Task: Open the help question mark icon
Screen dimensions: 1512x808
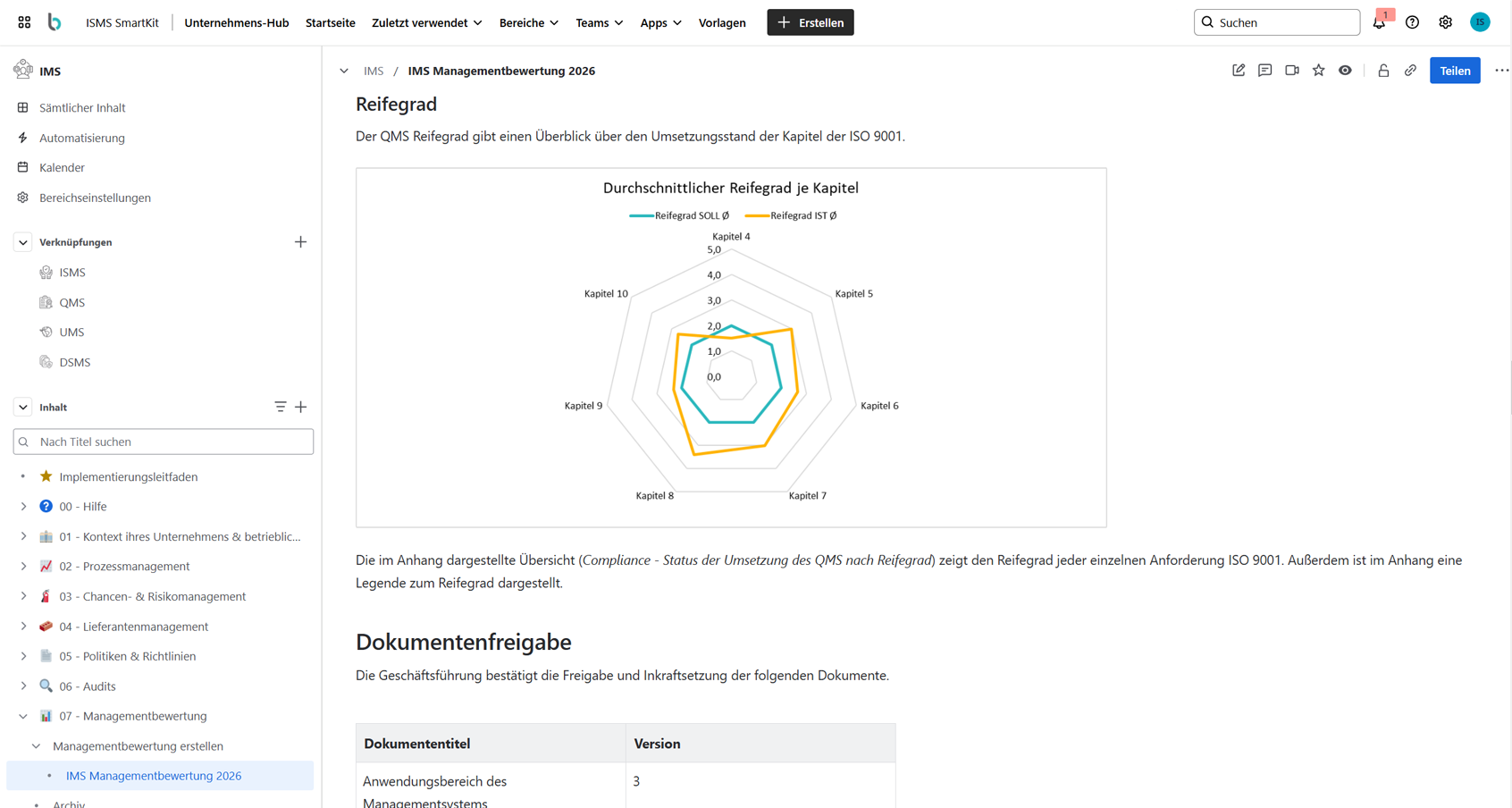Action: 1412,22
